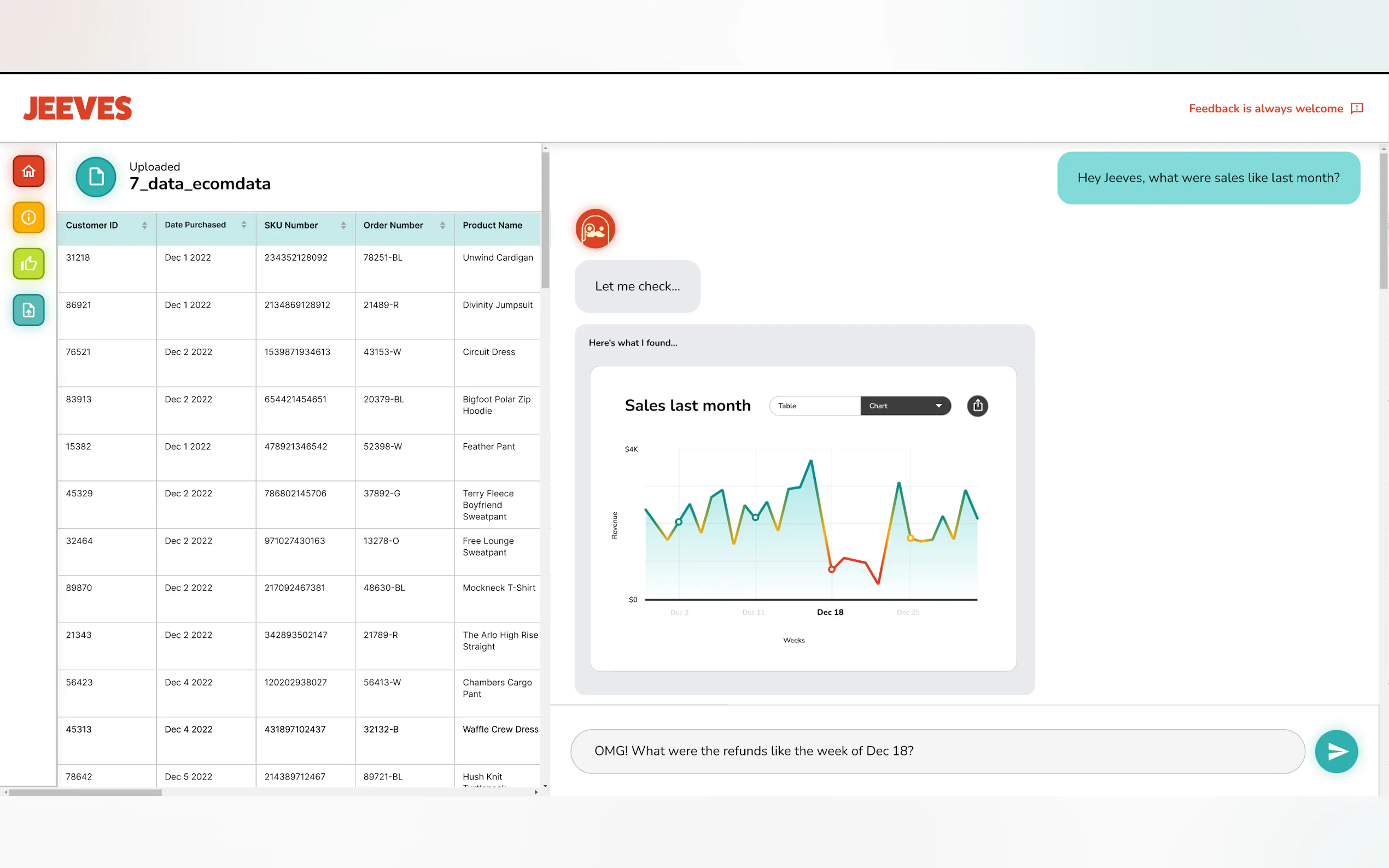This screenshot has width=1389, height=868.
Task: Click the Product Name column header
Action: (x=493, y=226)
